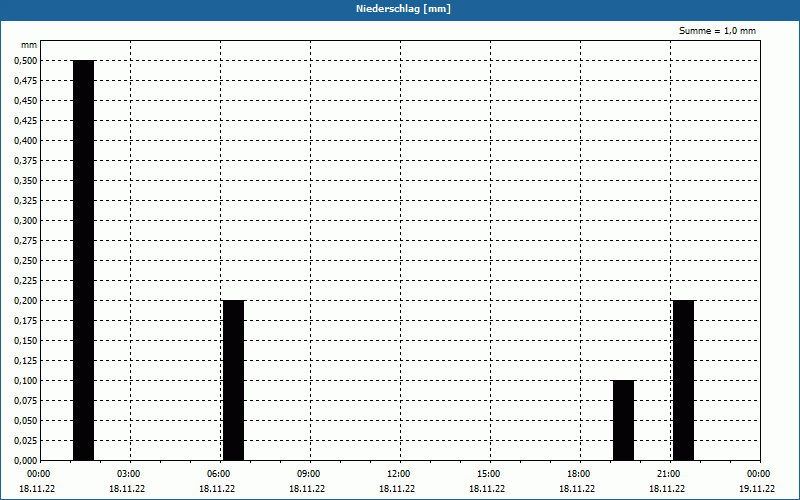Click the 0,325 y-axis value
800x500 pixels.
coord(26,201)
